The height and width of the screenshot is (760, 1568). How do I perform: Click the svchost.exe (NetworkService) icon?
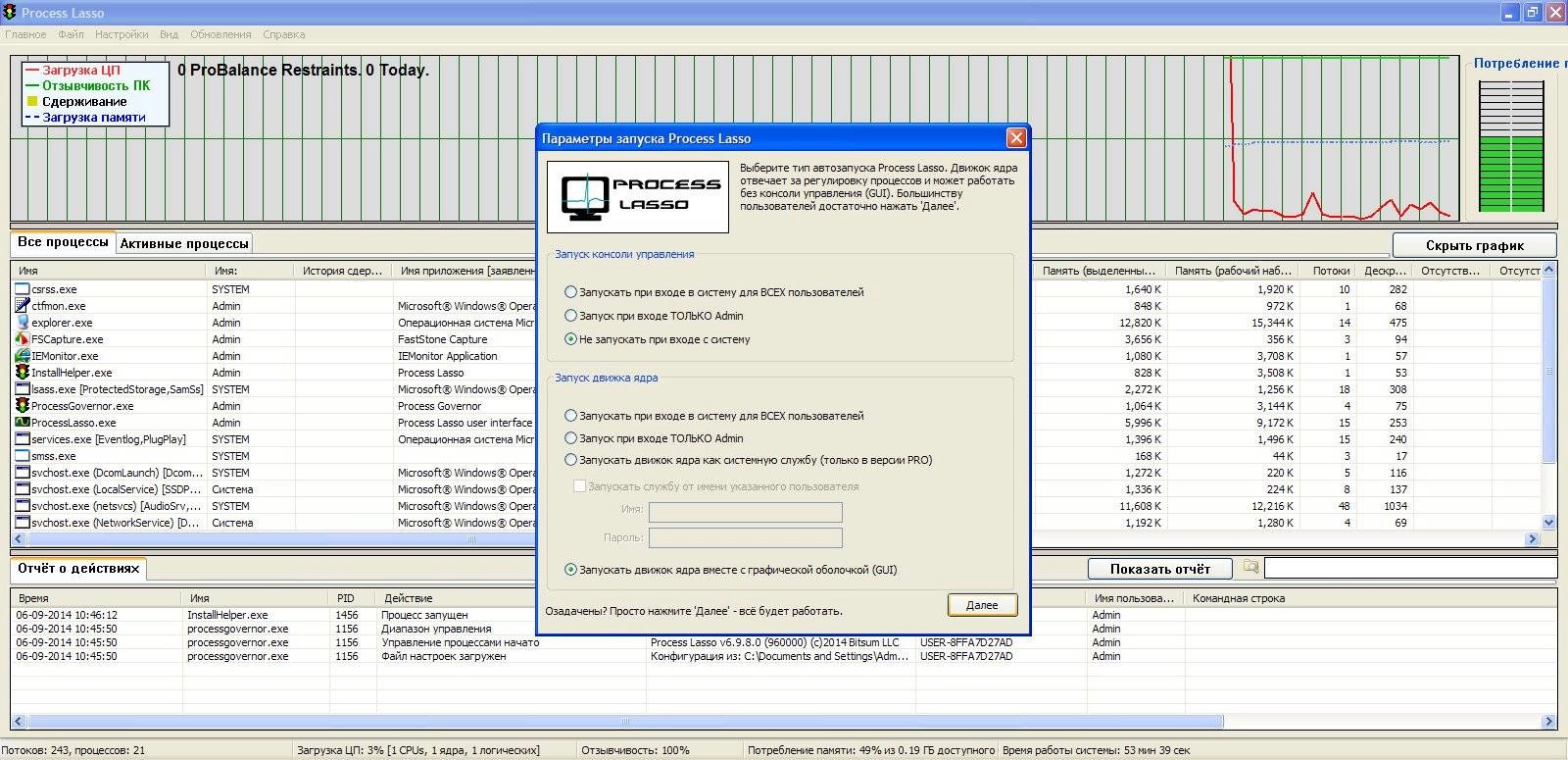click(x=23, y=523)
